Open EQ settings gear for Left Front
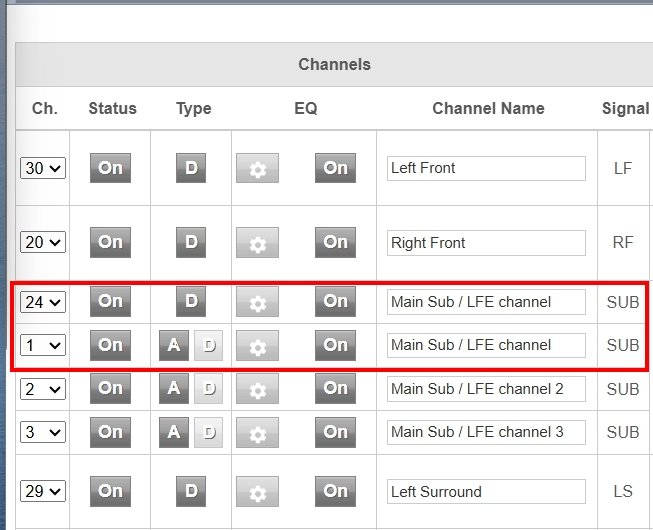 pos(257,168)
